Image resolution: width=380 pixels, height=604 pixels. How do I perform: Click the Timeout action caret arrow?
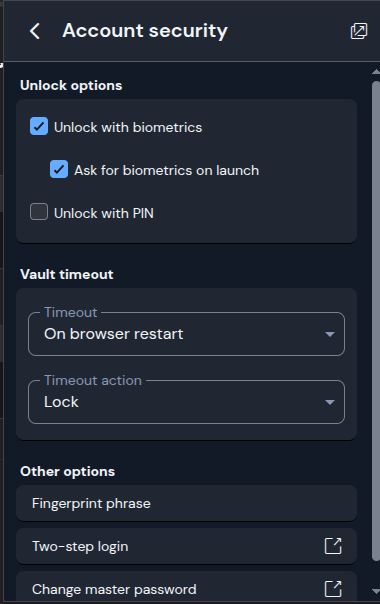pos(330,402)
